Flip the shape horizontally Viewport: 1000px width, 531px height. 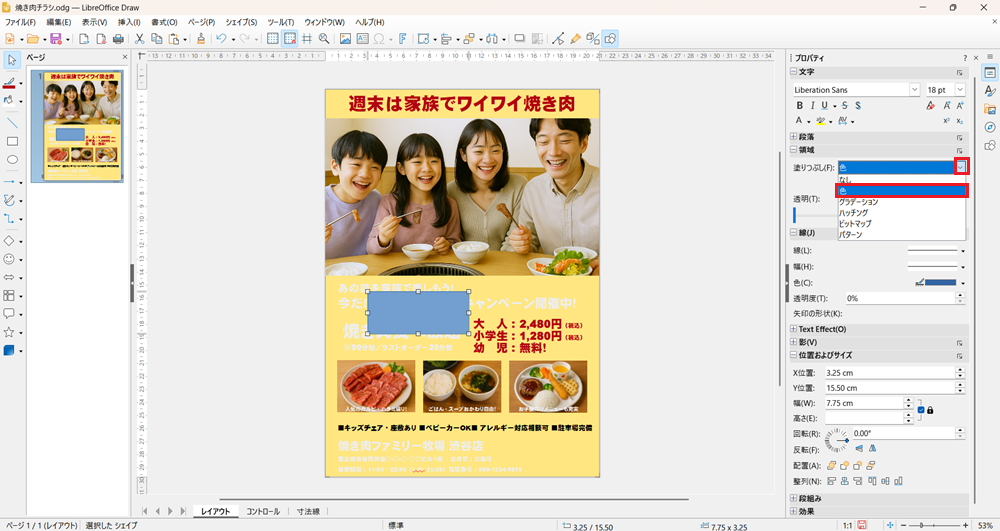click(872, 449)
